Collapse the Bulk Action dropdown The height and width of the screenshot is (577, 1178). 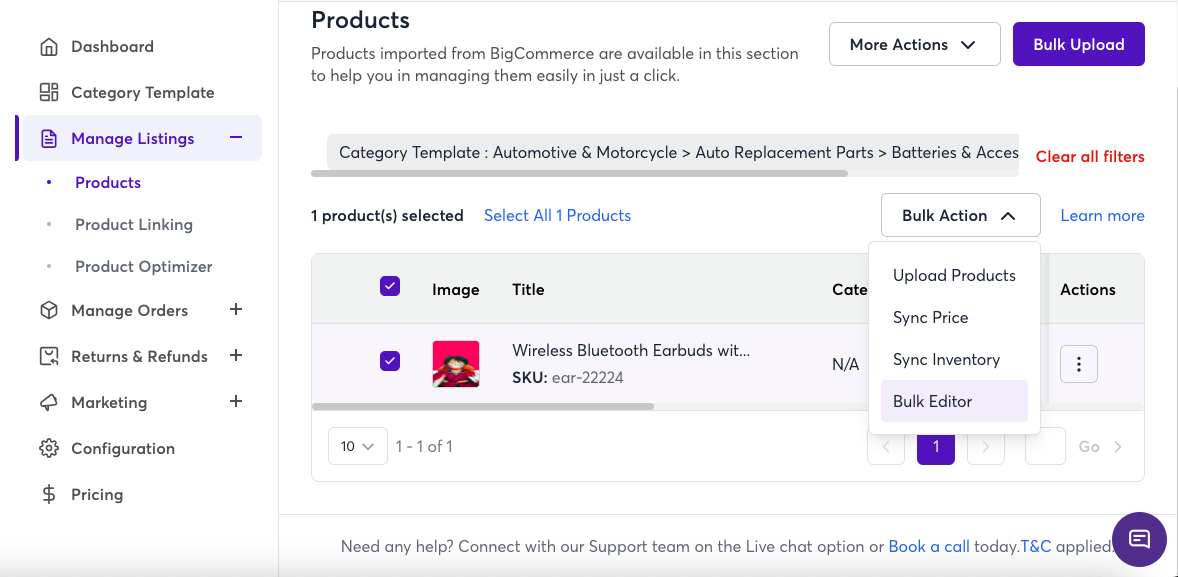(960, 216)
